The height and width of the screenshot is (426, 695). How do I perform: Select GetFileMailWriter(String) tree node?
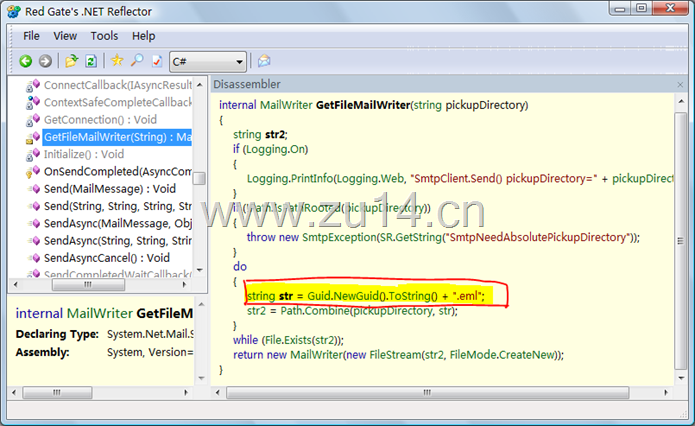click(117, 137)
